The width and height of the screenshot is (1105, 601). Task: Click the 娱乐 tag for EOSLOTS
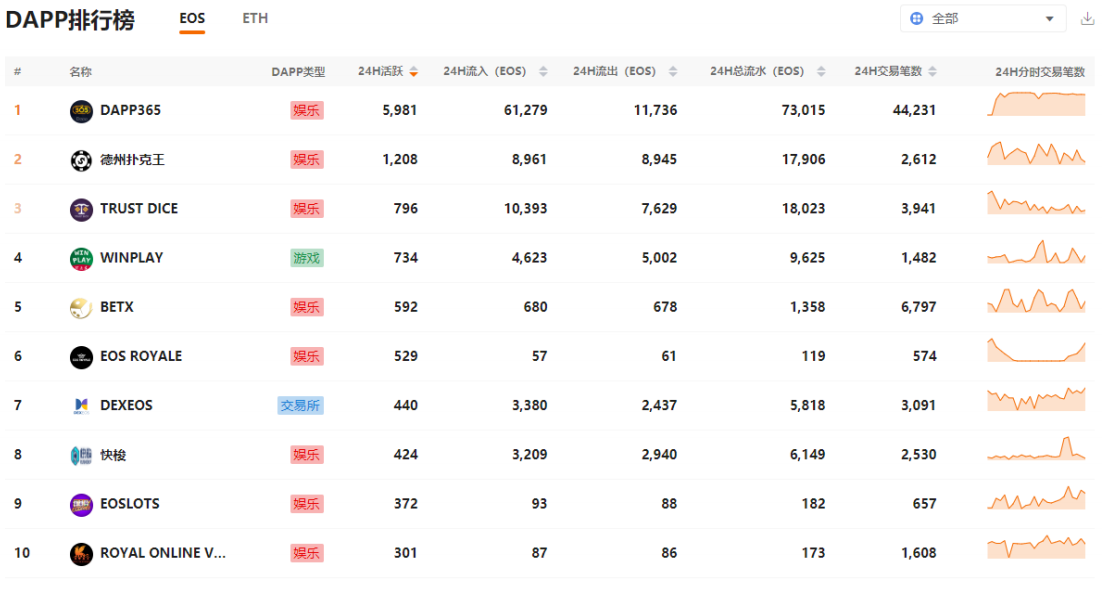[x=307, y=504]
